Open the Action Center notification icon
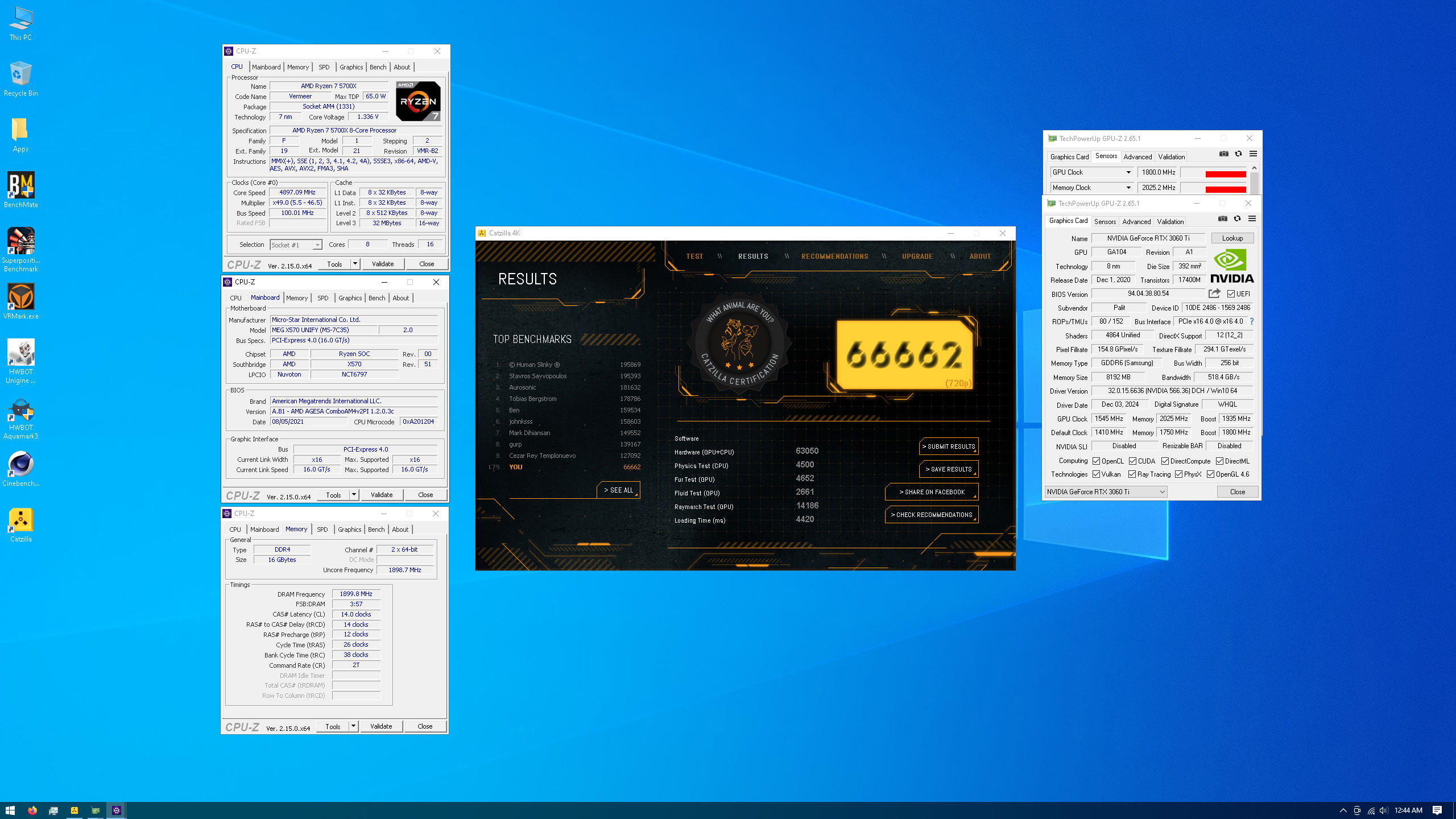 (x=1437, y=810)
